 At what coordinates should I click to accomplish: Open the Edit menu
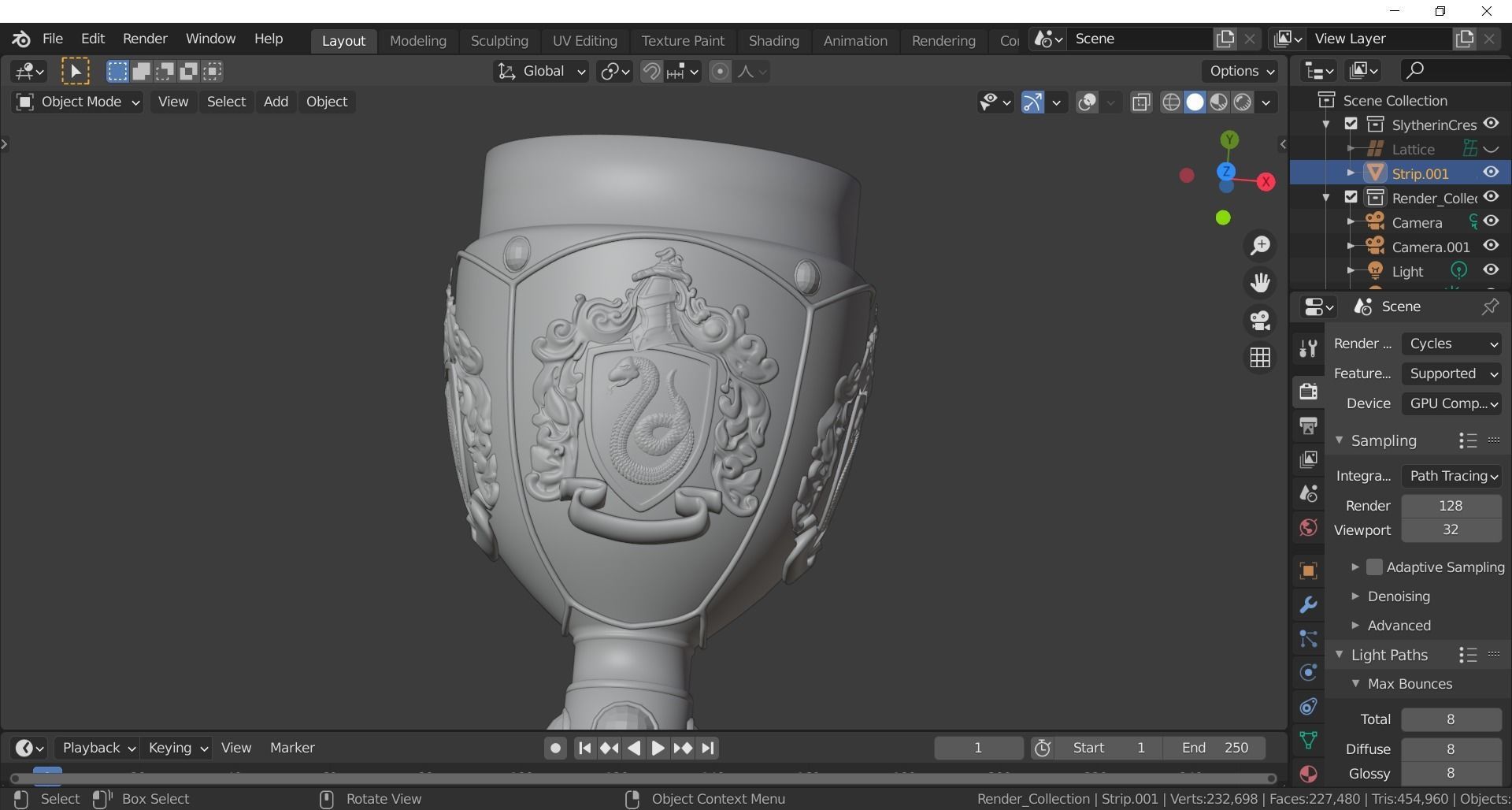coord(93,39)
